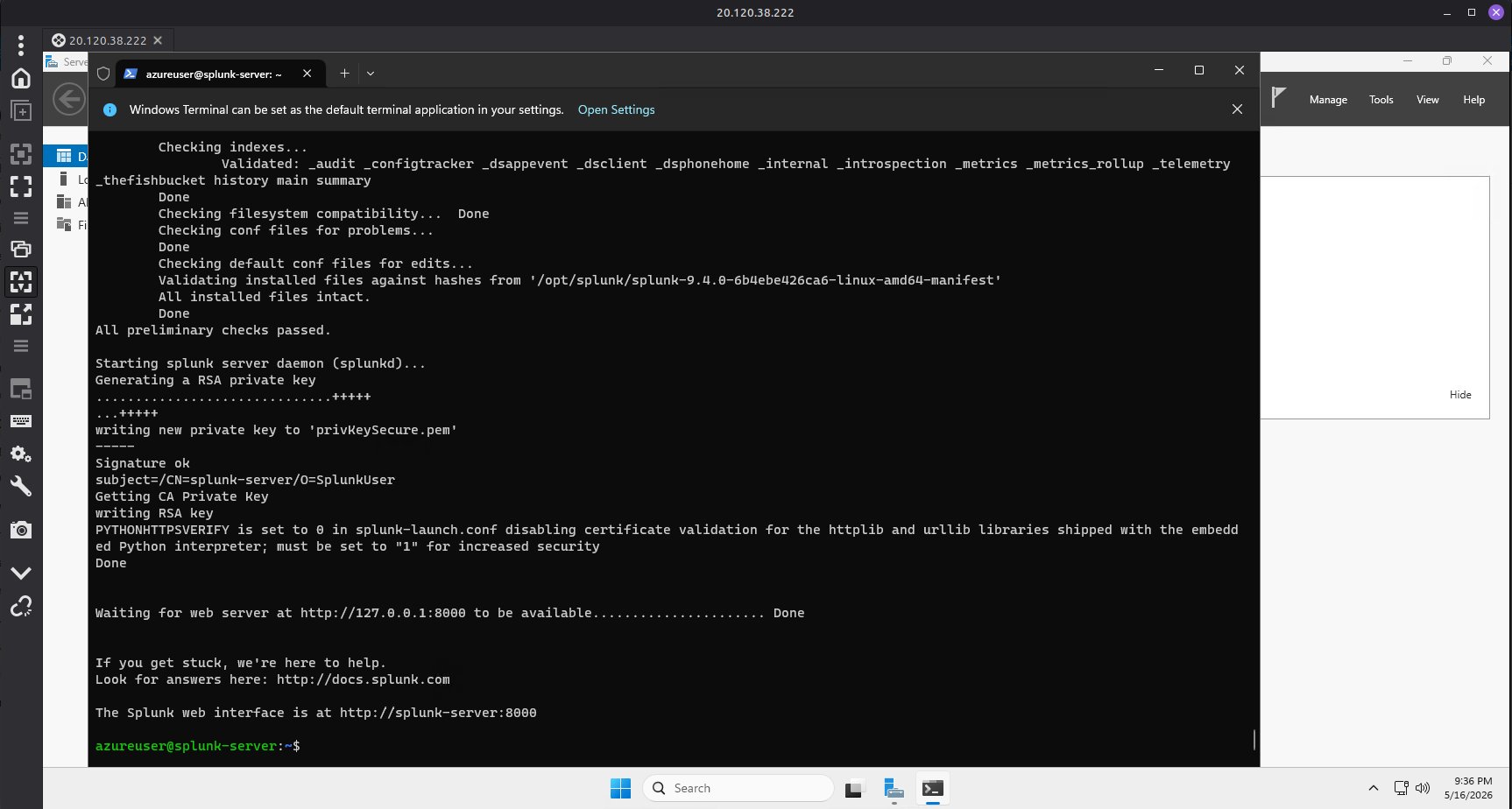Click the fit-to-window icon with dashed square

coord(21,154)
